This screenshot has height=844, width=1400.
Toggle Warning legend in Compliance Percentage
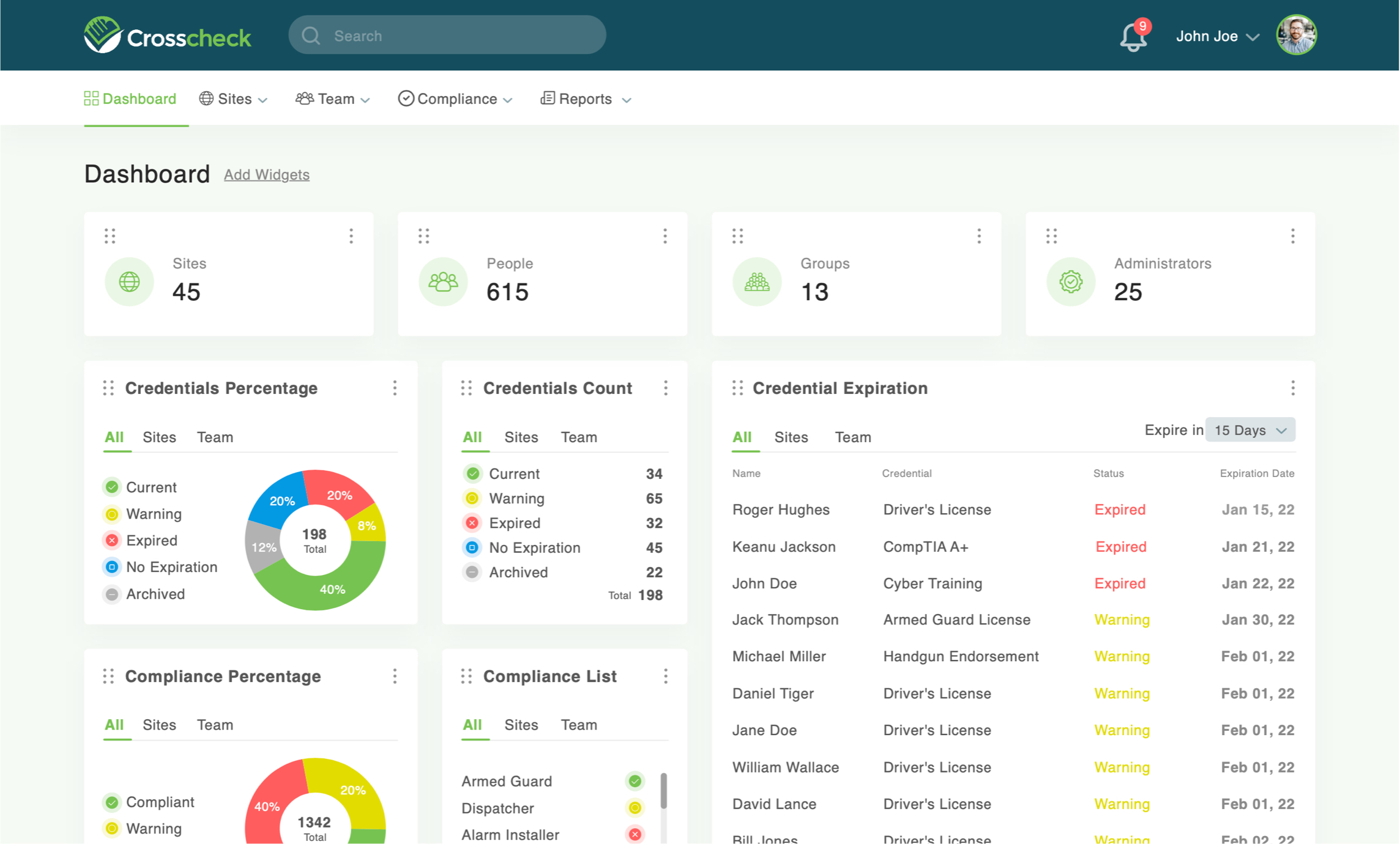tap(143, 829)
